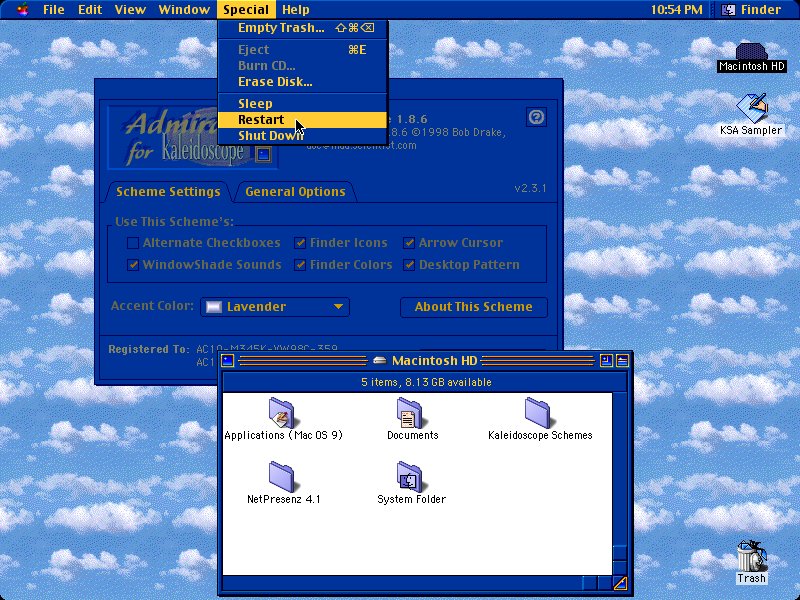Select the NetPresenz 4.1 folder icon
Screen dimensions: 800x600
click(x=282, y=476)
